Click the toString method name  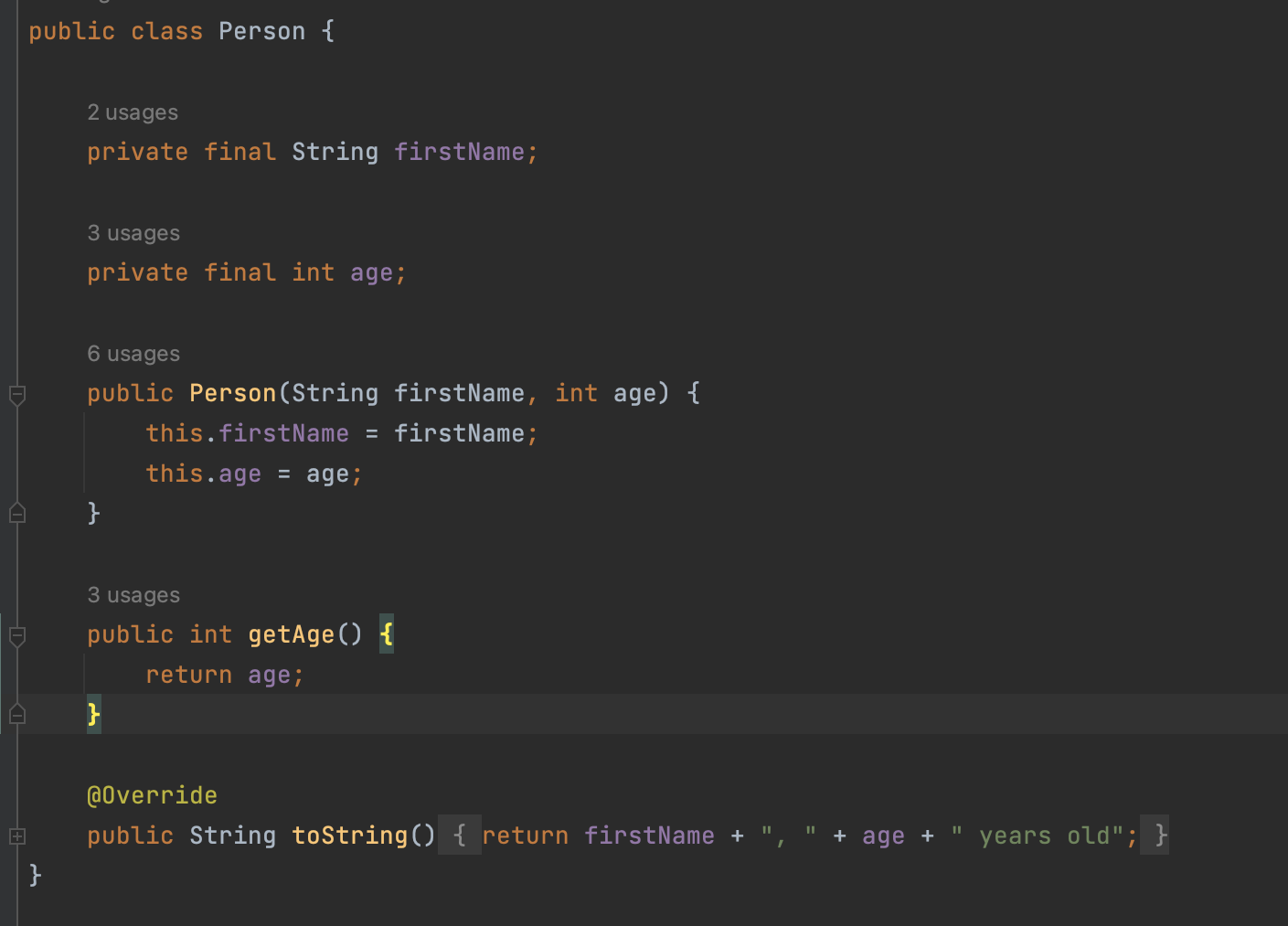350,836
